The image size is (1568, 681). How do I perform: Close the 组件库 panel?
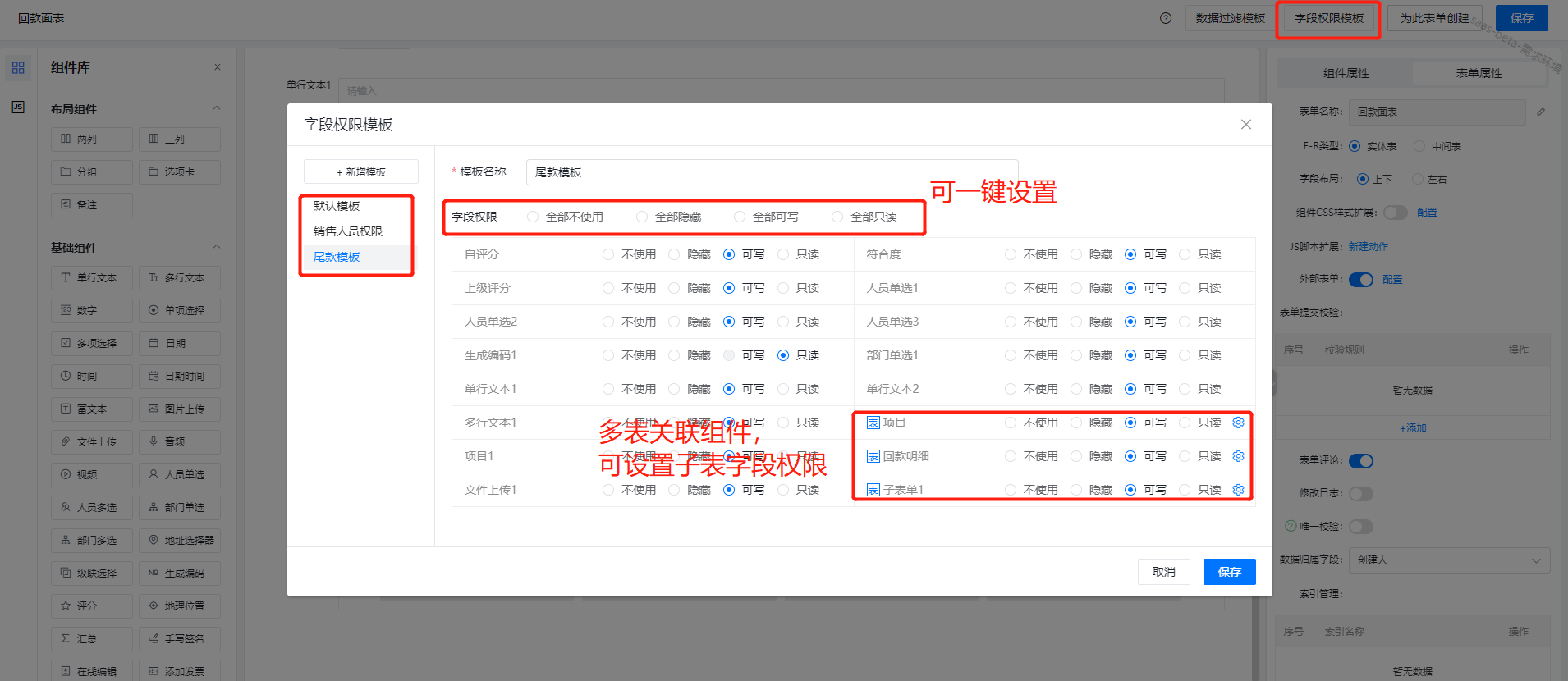[x=218, y=67]
